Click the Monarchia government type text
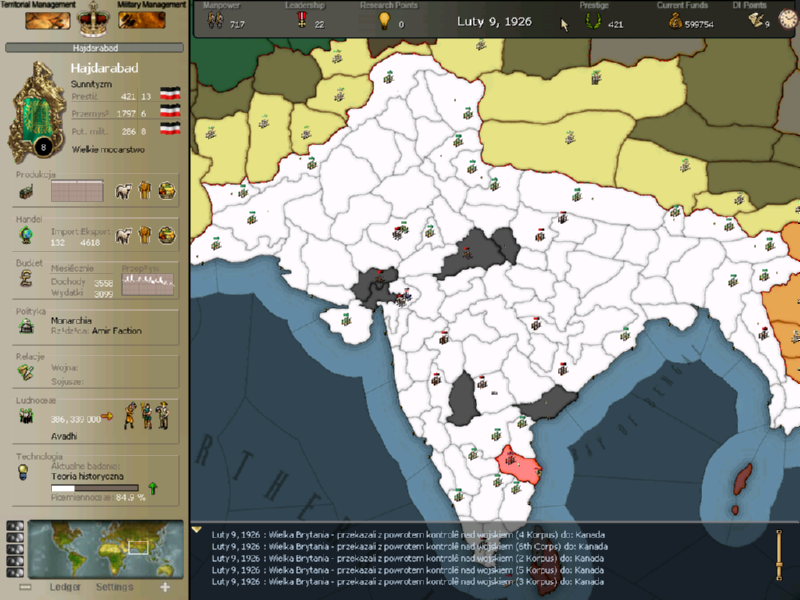 [x=71, y=320]
